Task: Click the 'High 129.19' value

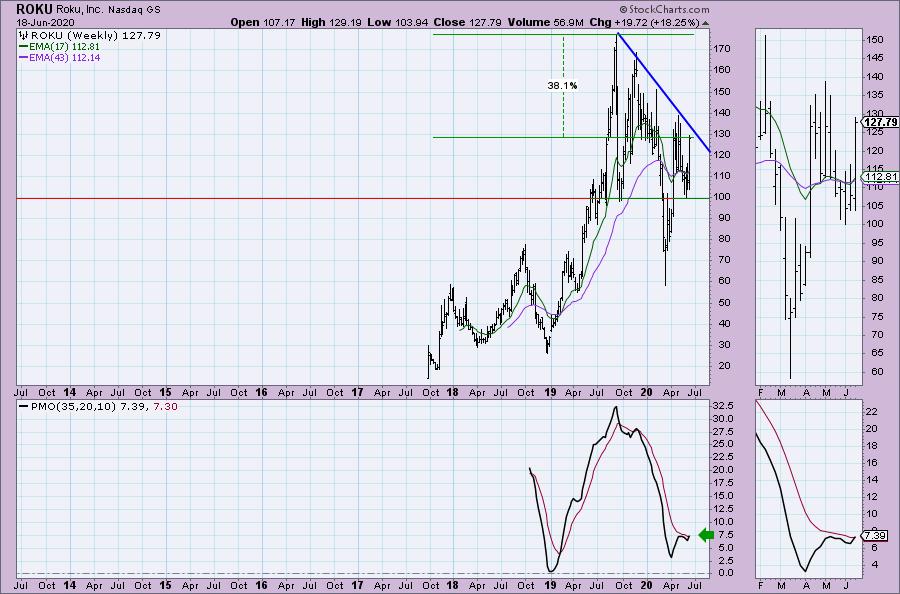Action: point(331,22)
